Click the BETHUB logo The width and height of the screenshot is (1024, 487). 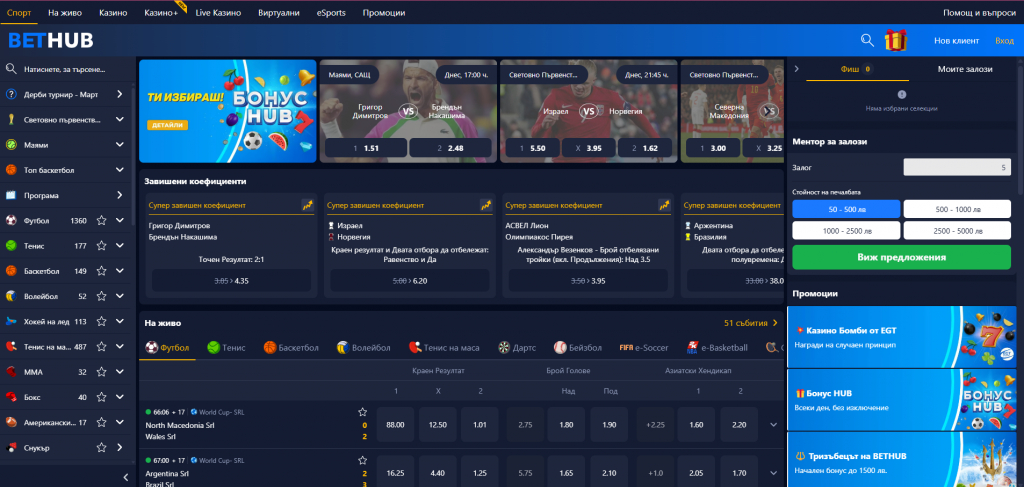pyautogui.click(x=50, y=41)
